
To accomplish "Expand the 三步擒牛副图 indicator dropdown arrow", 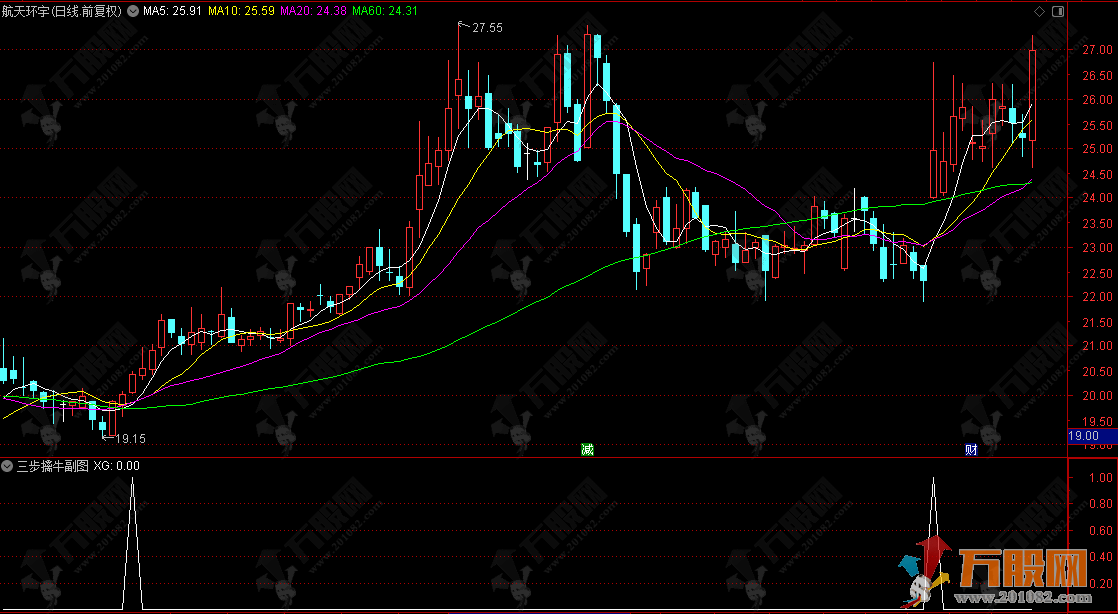I will (8, 466).
